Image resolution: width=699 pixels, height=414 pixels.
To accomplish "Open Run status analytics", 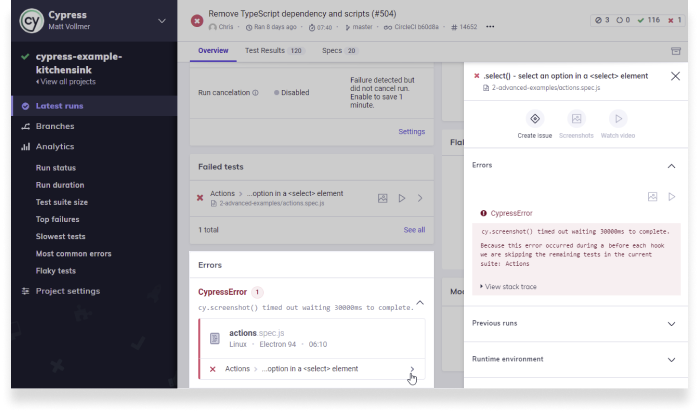I will pos(56,168).
